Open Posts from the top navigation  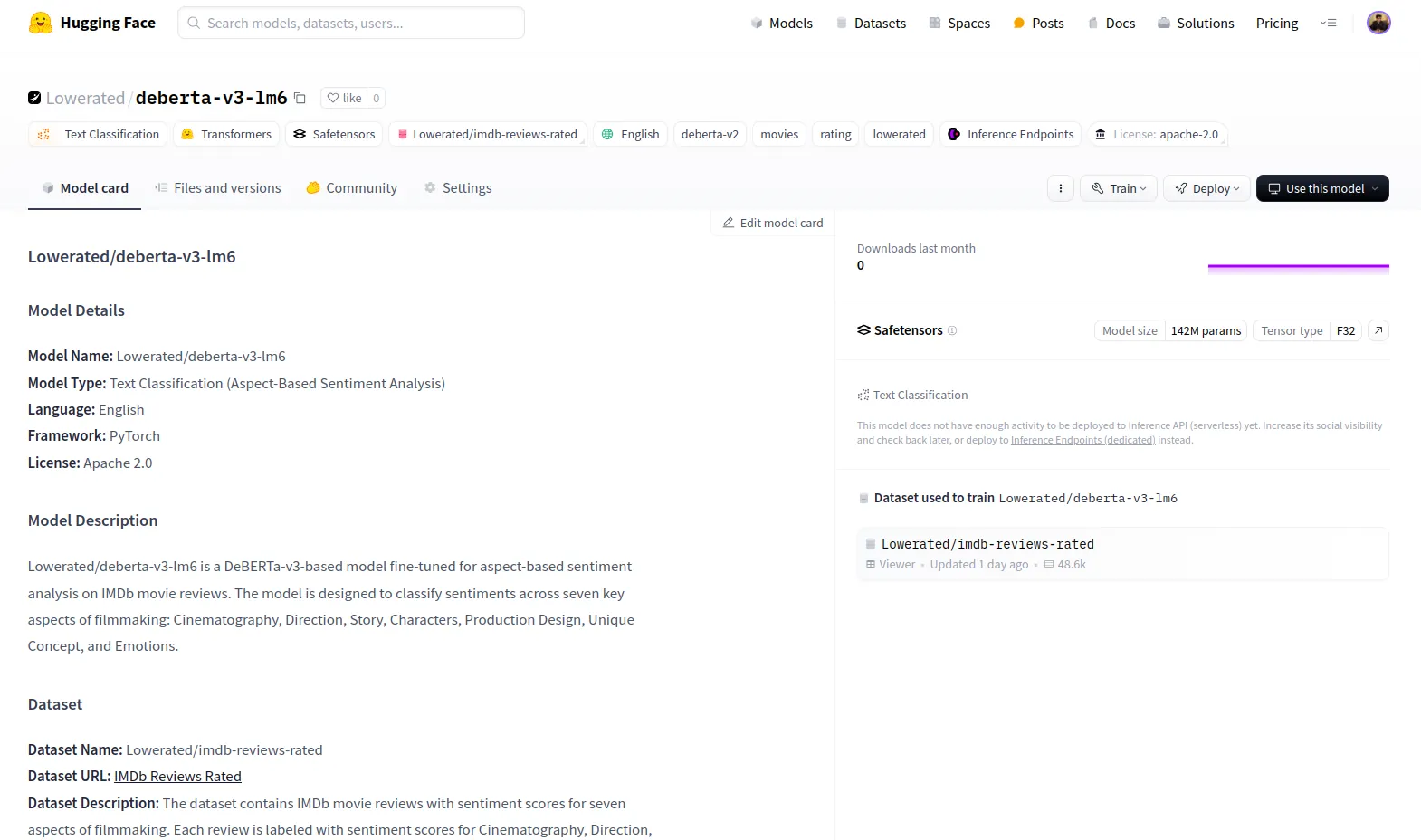click(1039, 23)
